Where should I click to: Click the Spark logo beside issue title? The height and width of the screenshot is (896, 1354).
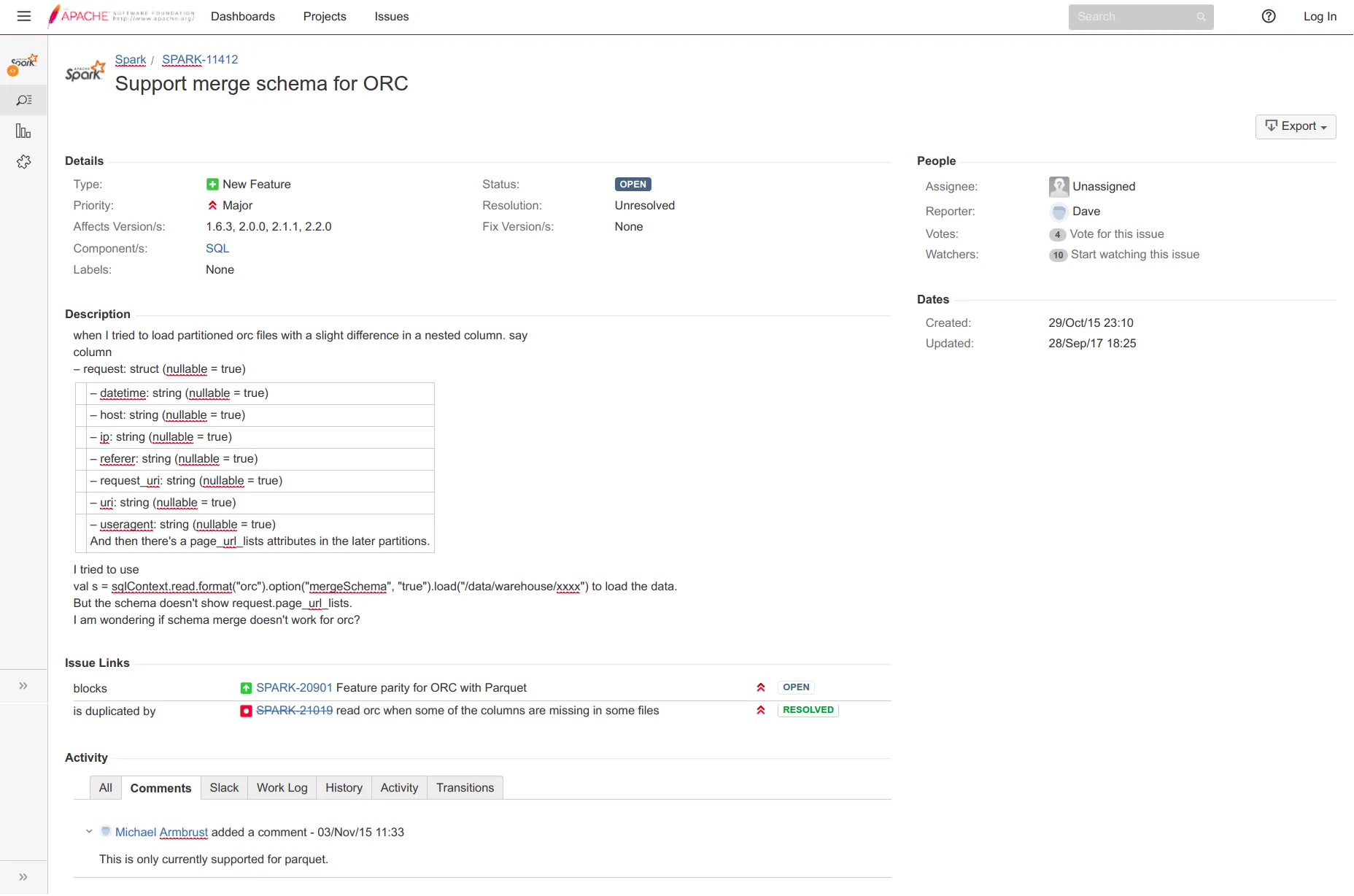(x=85, y=71)
